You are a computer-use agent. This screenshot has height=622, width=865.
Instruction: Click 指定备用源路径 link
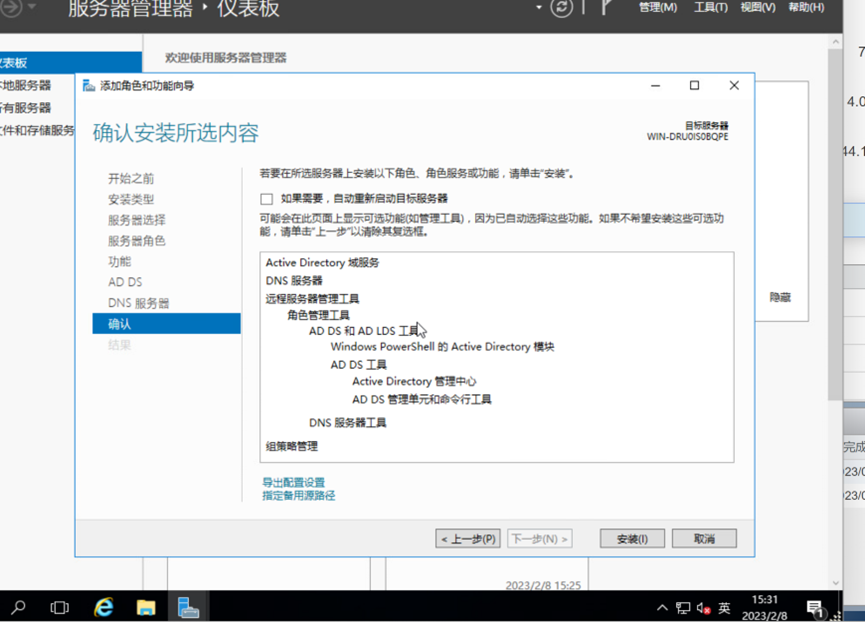tap(298, 495)
